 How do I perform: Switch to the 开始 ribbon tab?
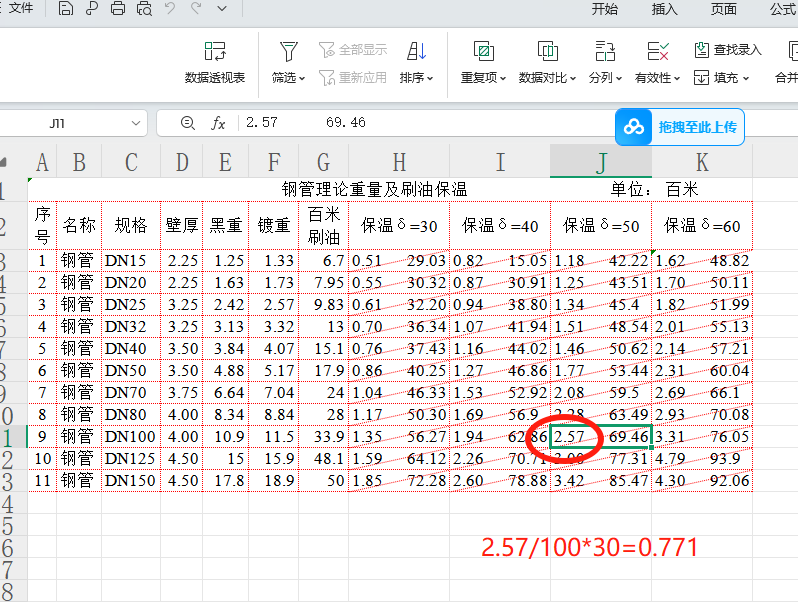click(605, 9)
